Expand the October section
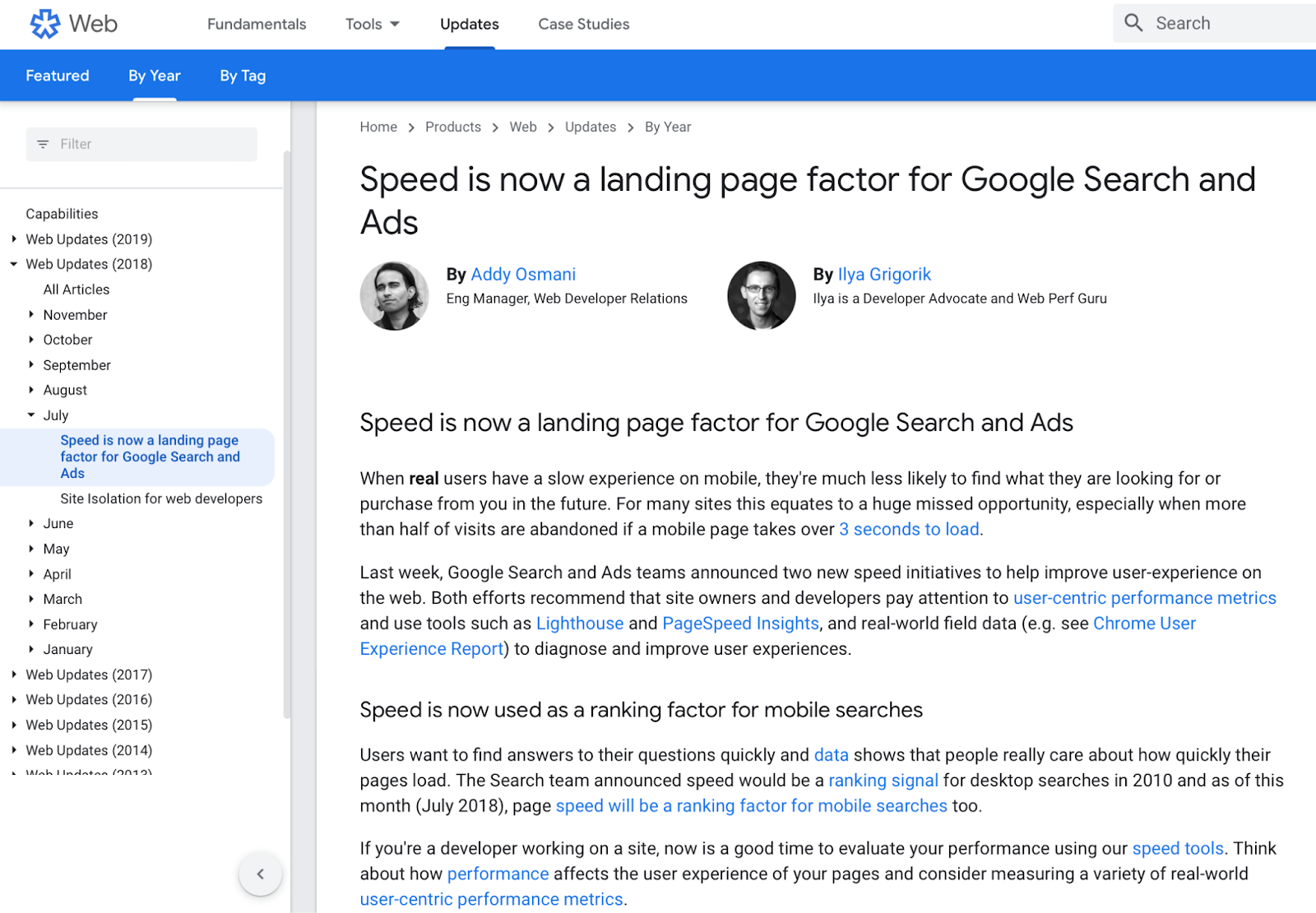Screen dimensions: 1316x913 (x=31, y=340)
